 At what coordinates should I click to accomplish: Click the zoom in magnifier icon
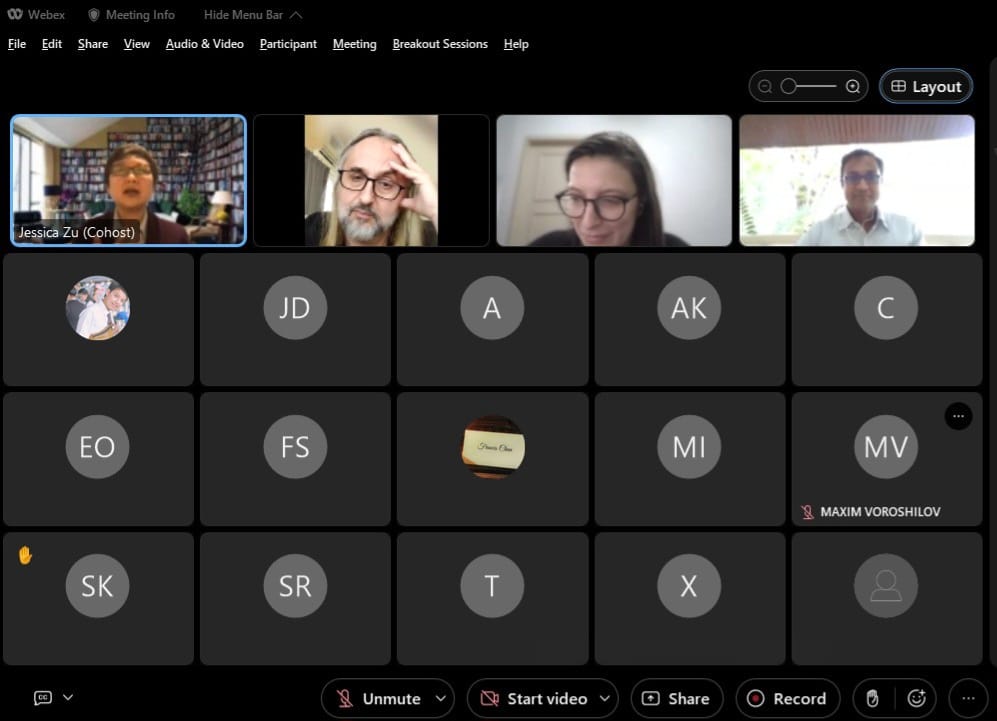853,87
